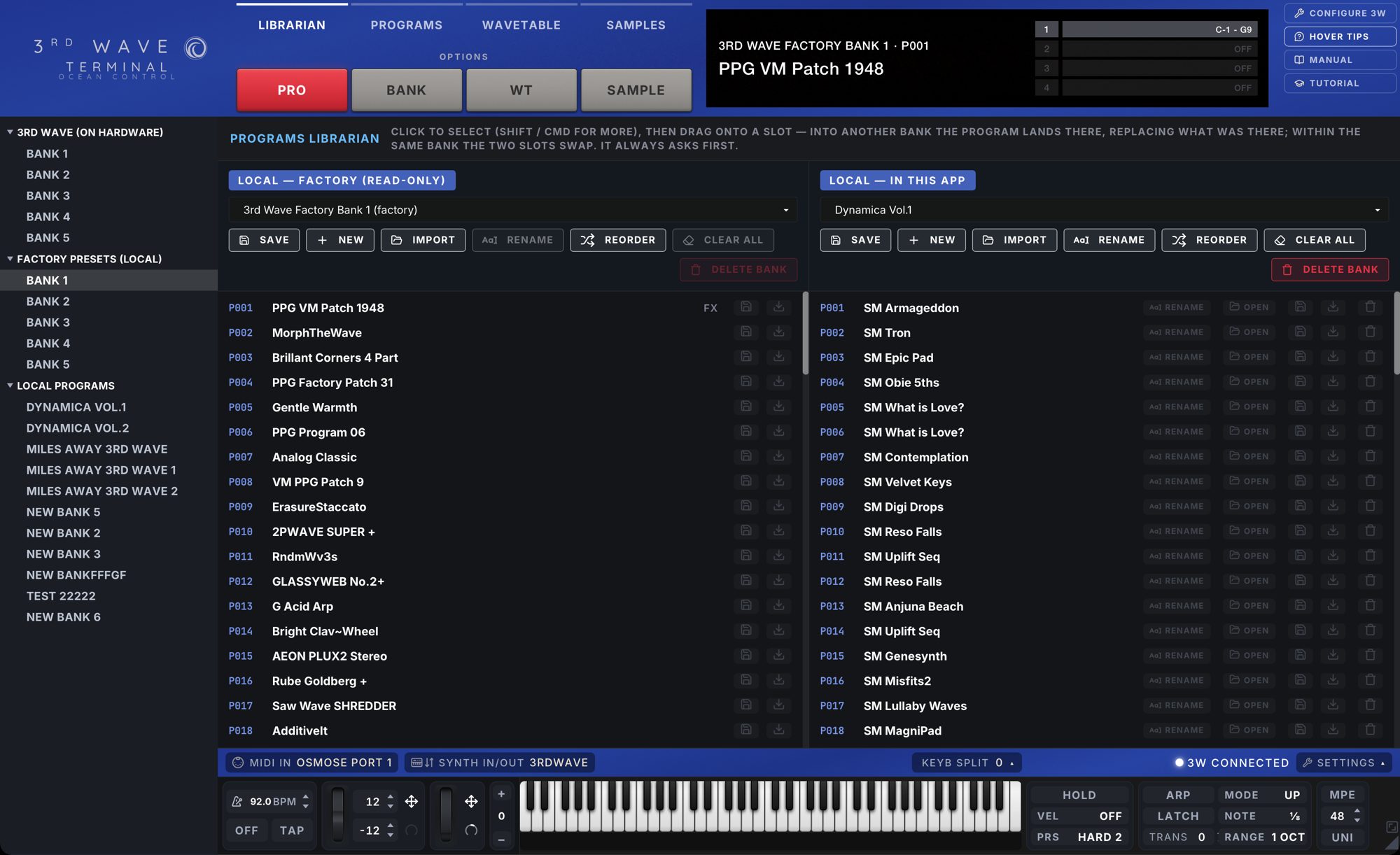Click the trash icon for SM MagniPad
1400x855 pixels.
pos(1370,730)
